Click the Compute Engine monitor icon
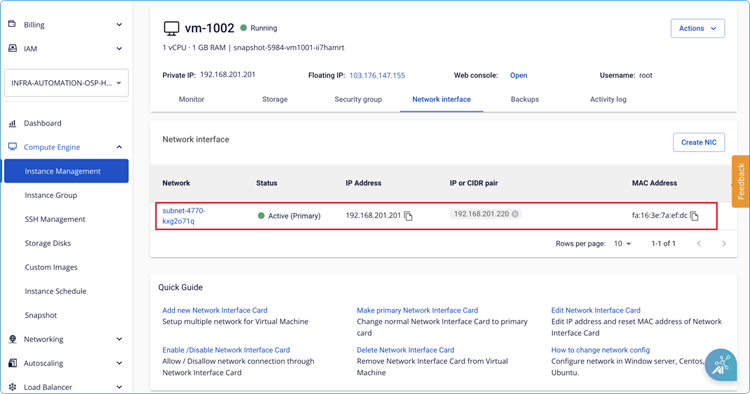The width and height of the screenshot is (750, 394). tap(12, 147)
